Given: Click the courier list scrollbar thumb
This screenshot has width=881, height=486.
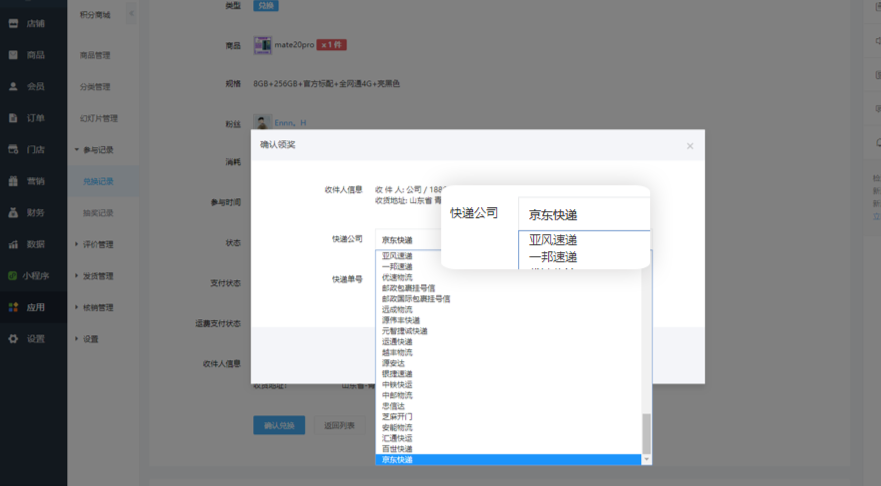Looking at the screenshot, I should click(x=646, y=433).
